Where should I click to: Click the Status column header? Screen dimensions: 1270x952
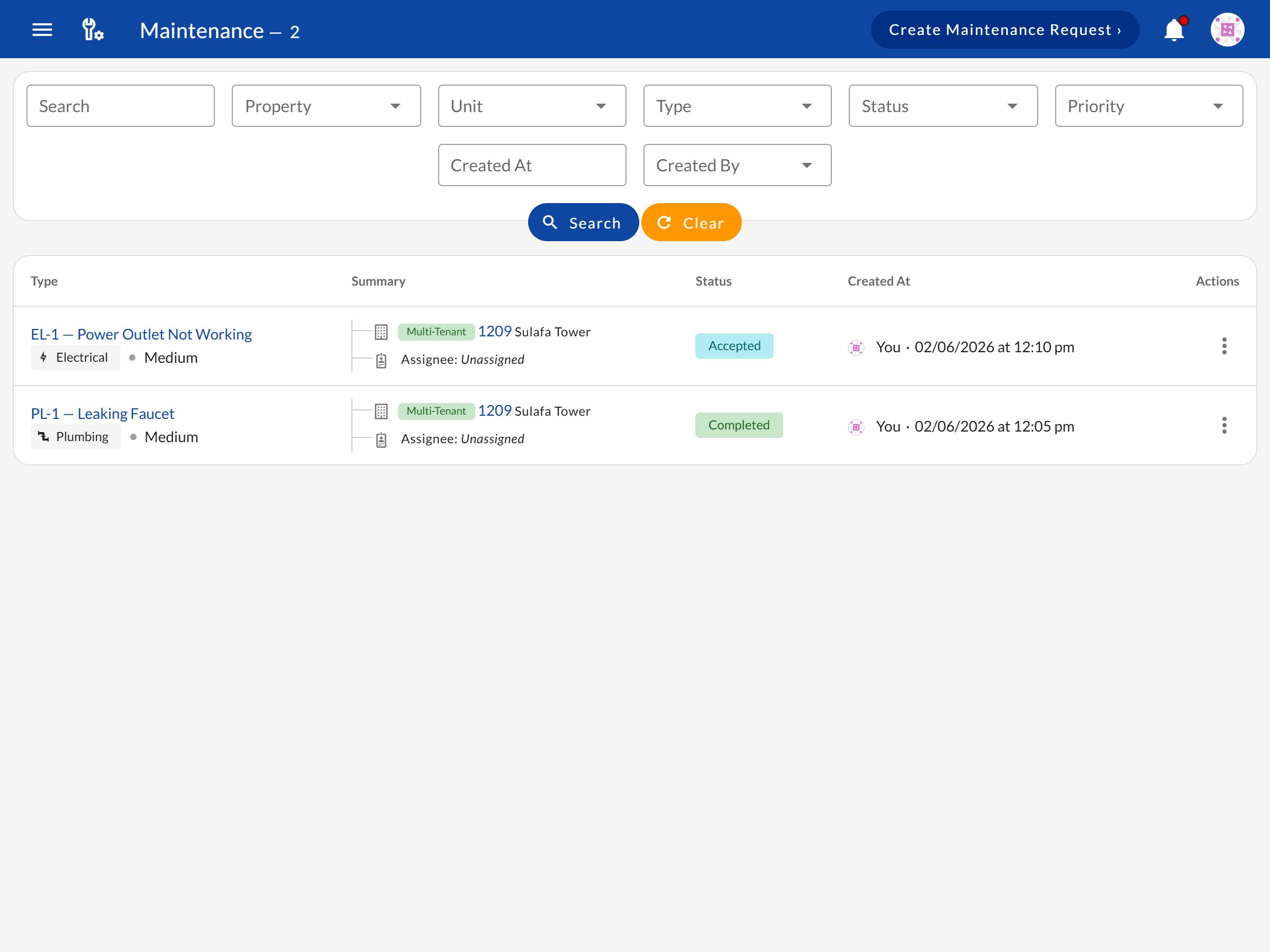pos(713,281)
